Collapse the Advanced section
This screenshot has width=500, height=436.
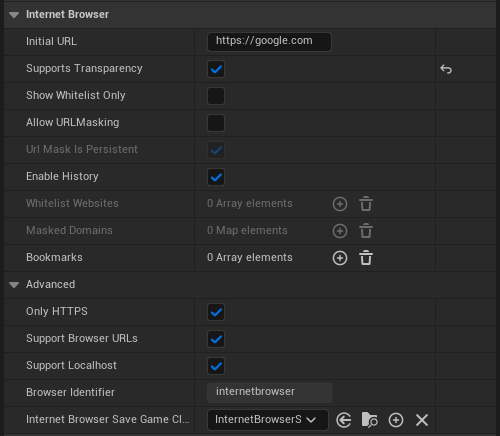point(14,285)
